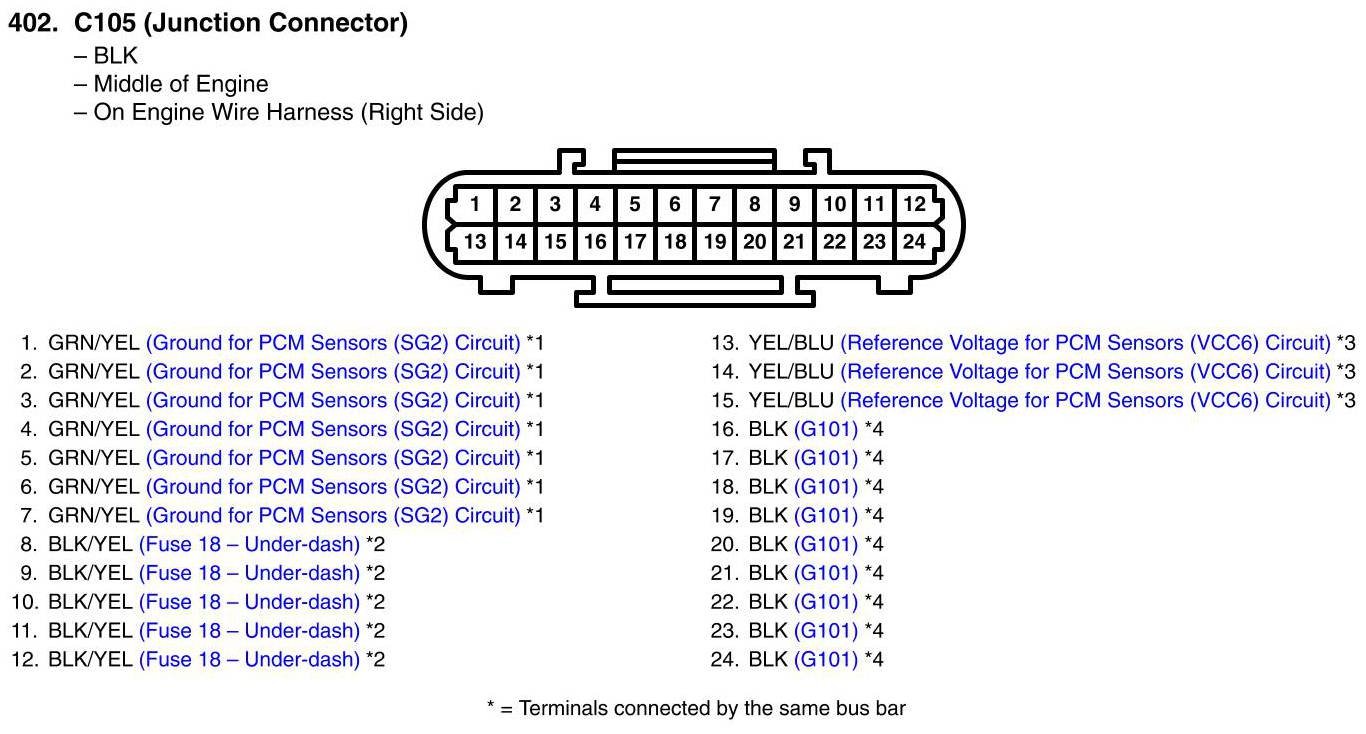Select terminal 24 cell in connector diagram

(x=914, y=241)
